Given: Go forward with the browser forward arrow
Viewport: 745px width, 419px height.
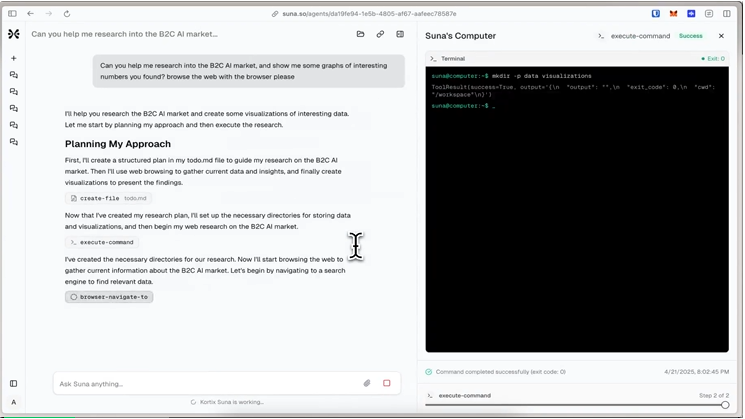Looking at the screenshot, I should pyautogui.click(x=48, y=14).
